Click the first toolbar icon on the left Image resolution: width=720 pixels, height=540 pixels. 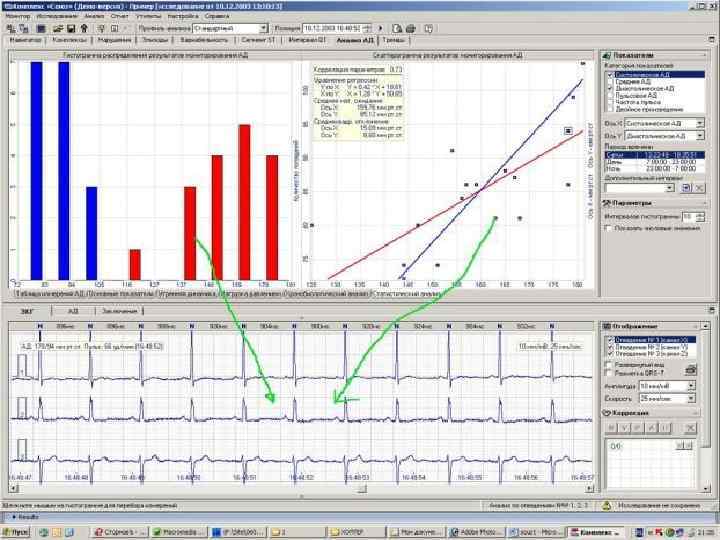pyautogui.click(x=11, y=28)
